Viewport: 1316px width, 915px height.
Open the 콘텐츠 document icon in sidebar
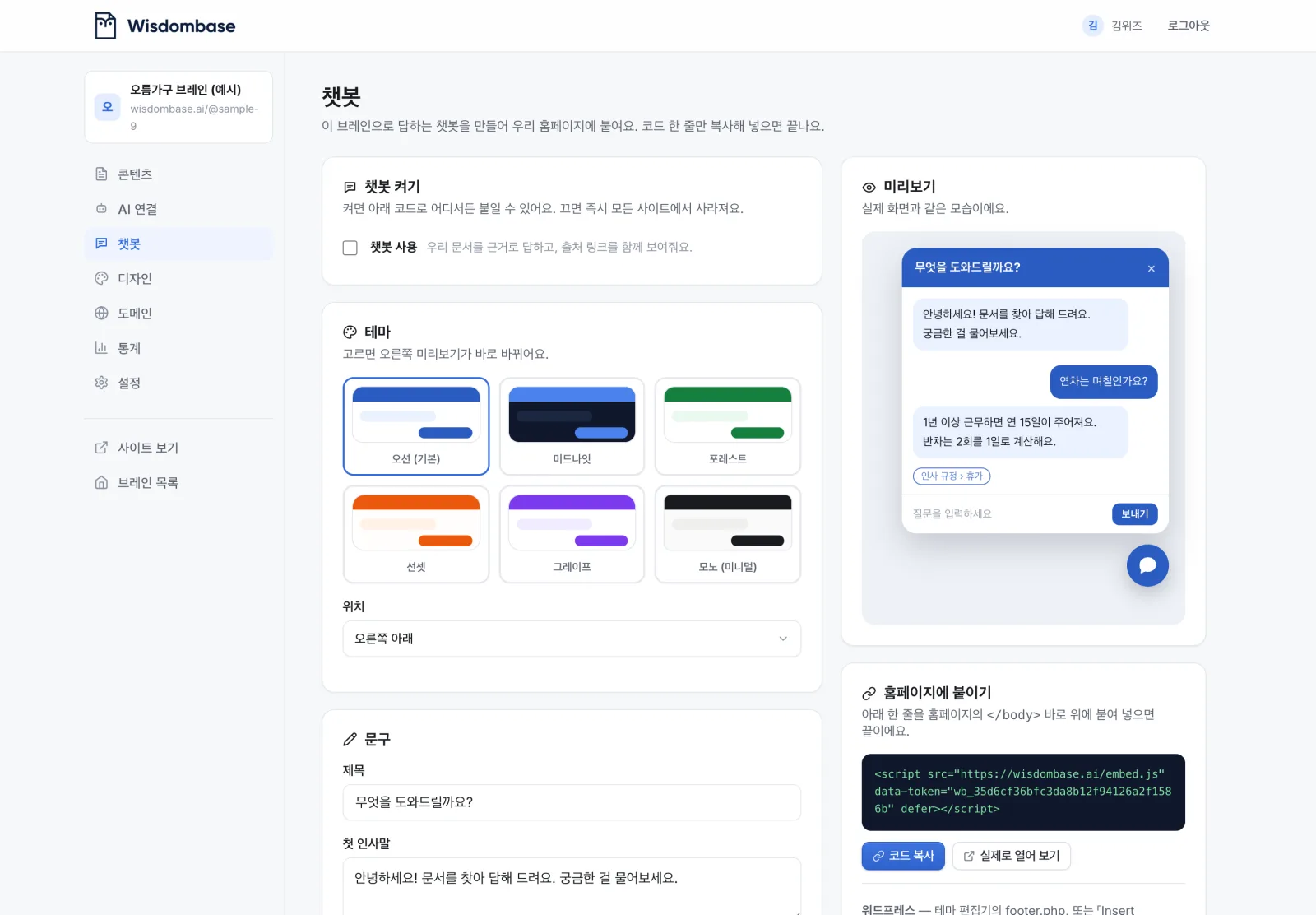(x=101, y=174)
